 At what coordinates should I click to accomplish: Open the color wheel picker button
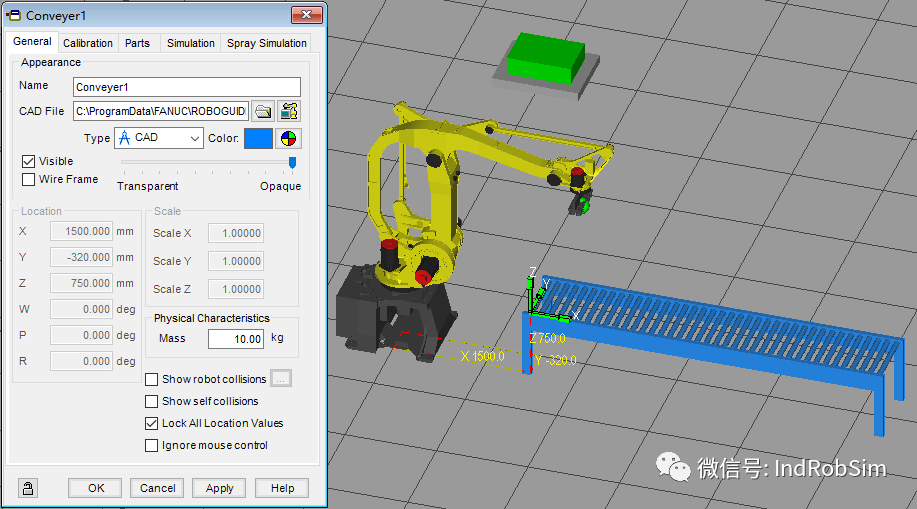(288, 139)
